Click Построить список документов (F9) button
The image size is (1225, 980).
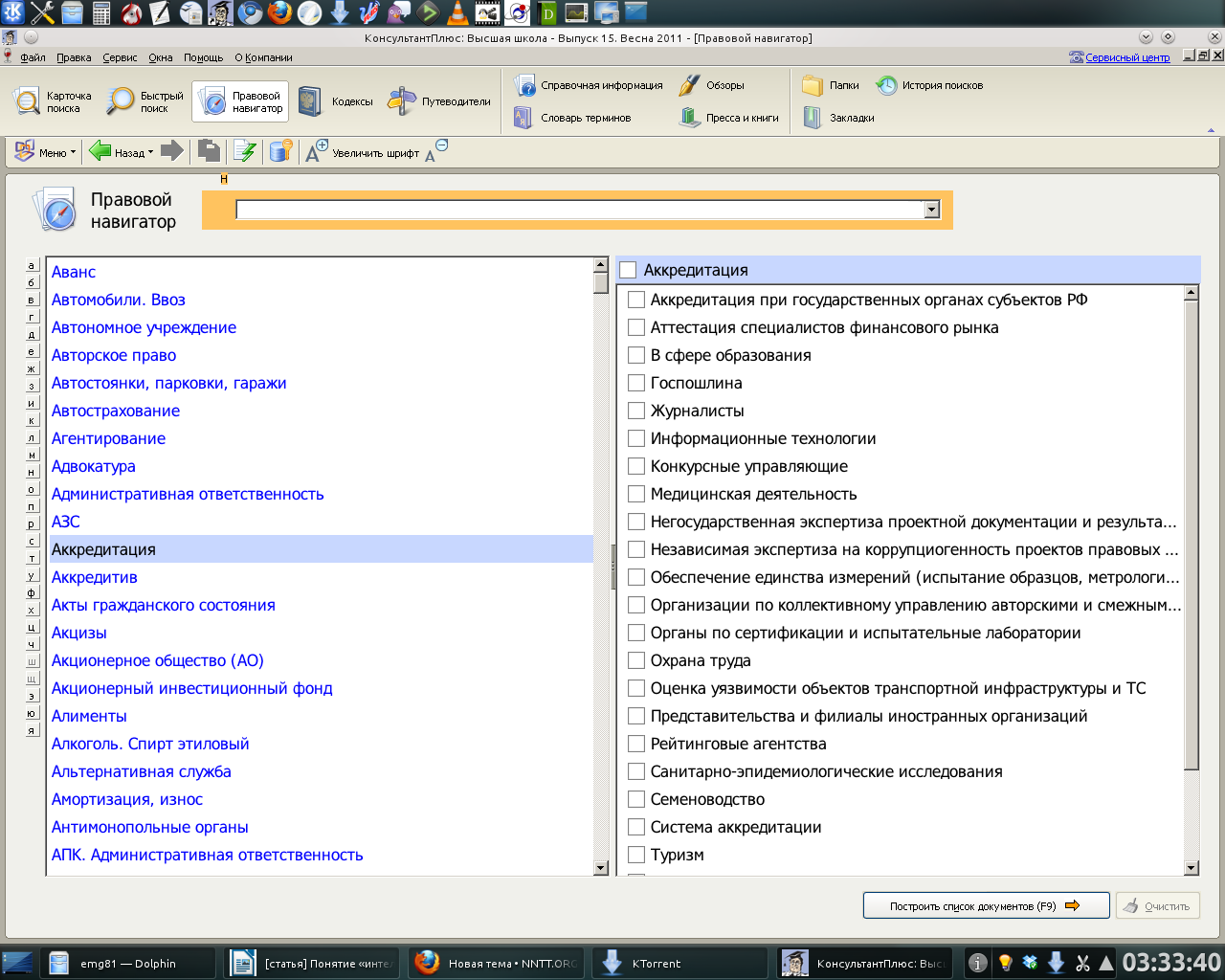[x=986, y=905]
